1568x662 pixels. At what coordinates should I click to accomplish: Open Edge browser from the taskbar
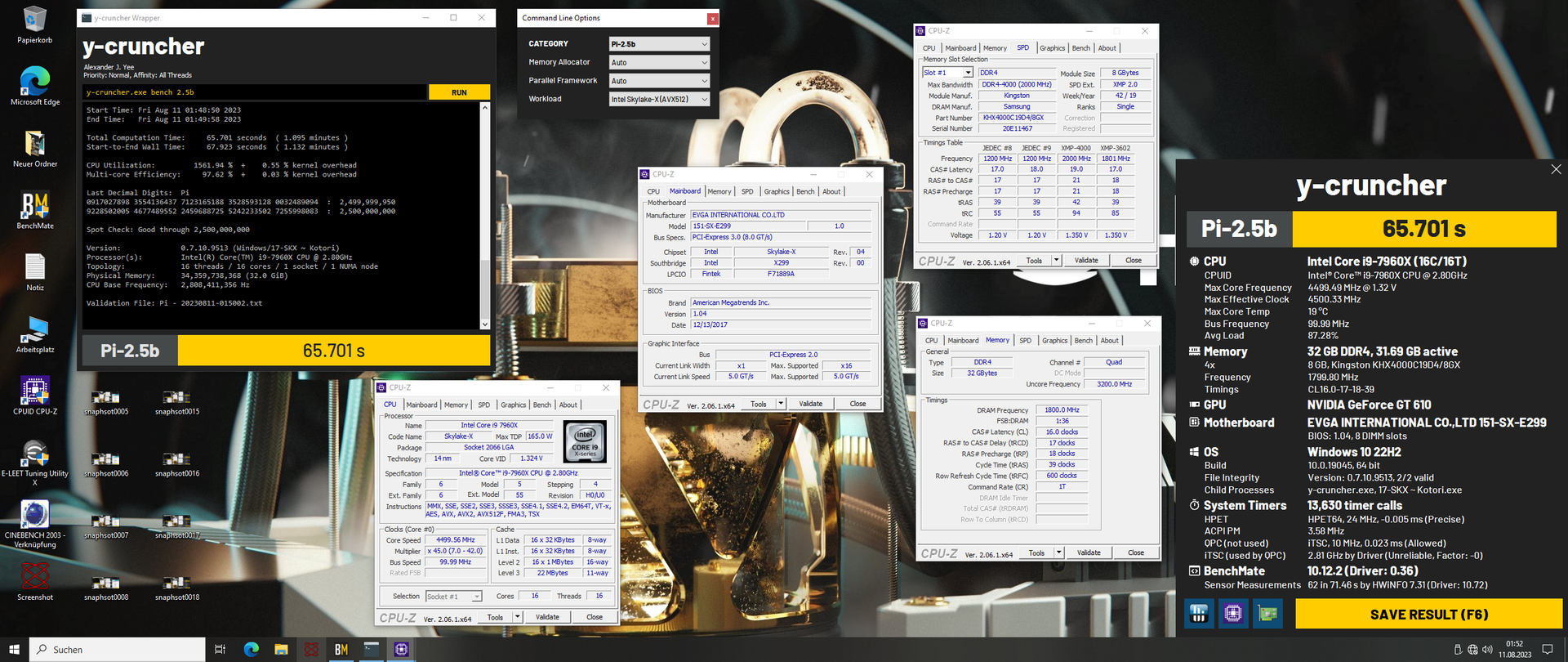click(x=251, y=650)
